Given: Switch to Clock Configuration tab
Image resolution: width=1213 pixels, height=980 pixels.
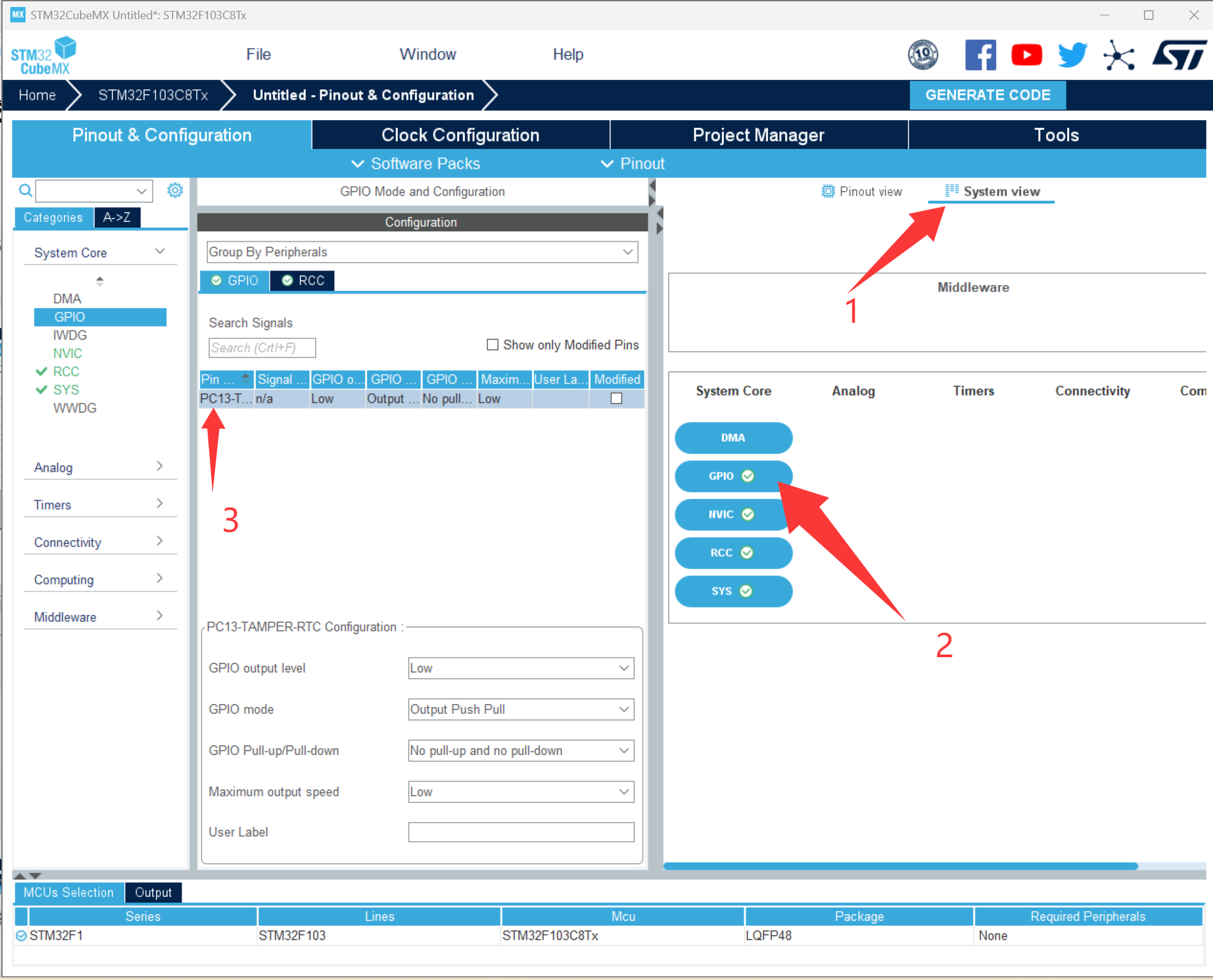Looking at the screenshot, I should coord(460,135).
